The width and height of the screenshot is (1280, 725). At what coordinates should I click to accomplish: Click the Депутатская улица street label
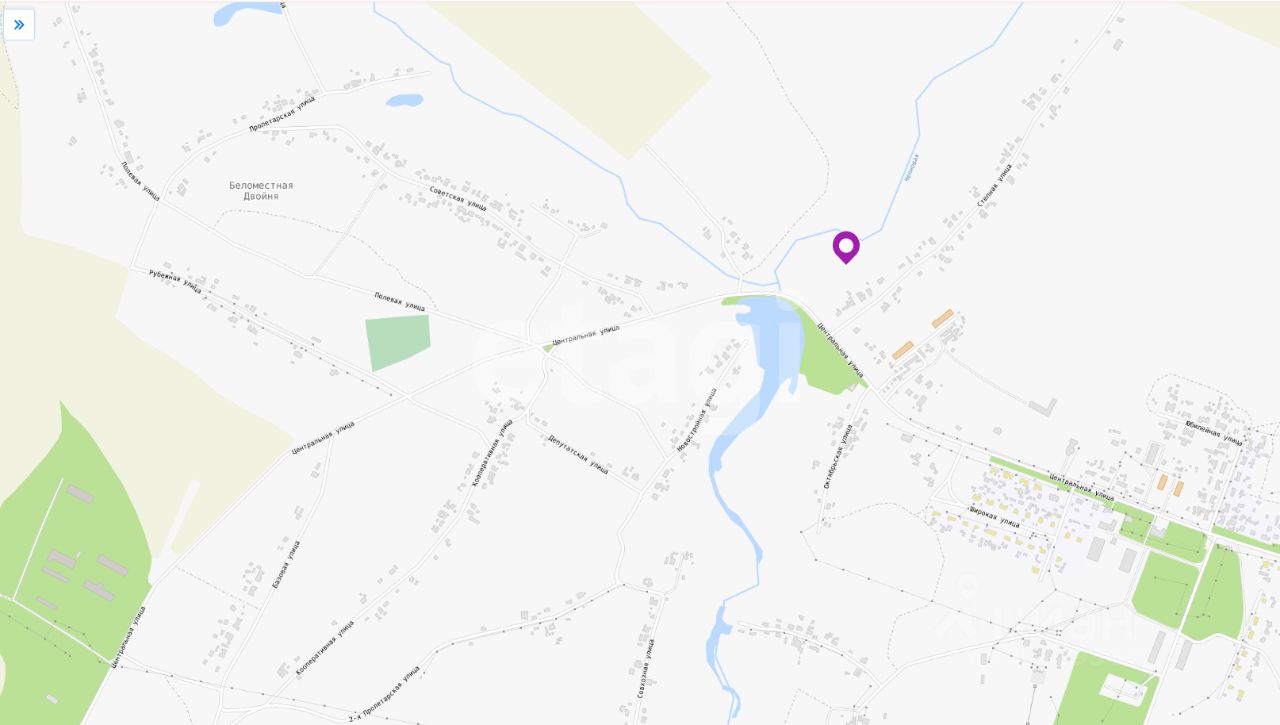[578, 454]
